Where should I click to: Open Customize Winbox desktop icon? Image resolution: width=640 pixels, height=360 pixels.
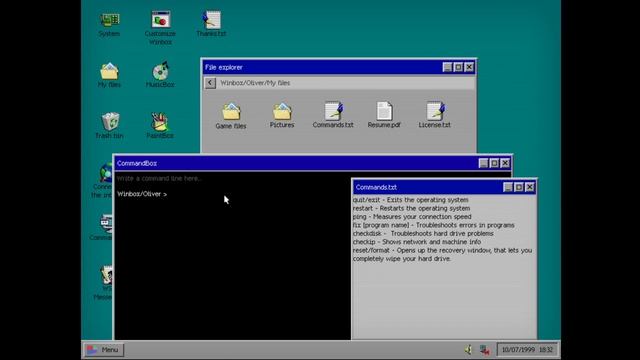click(160, 28)
